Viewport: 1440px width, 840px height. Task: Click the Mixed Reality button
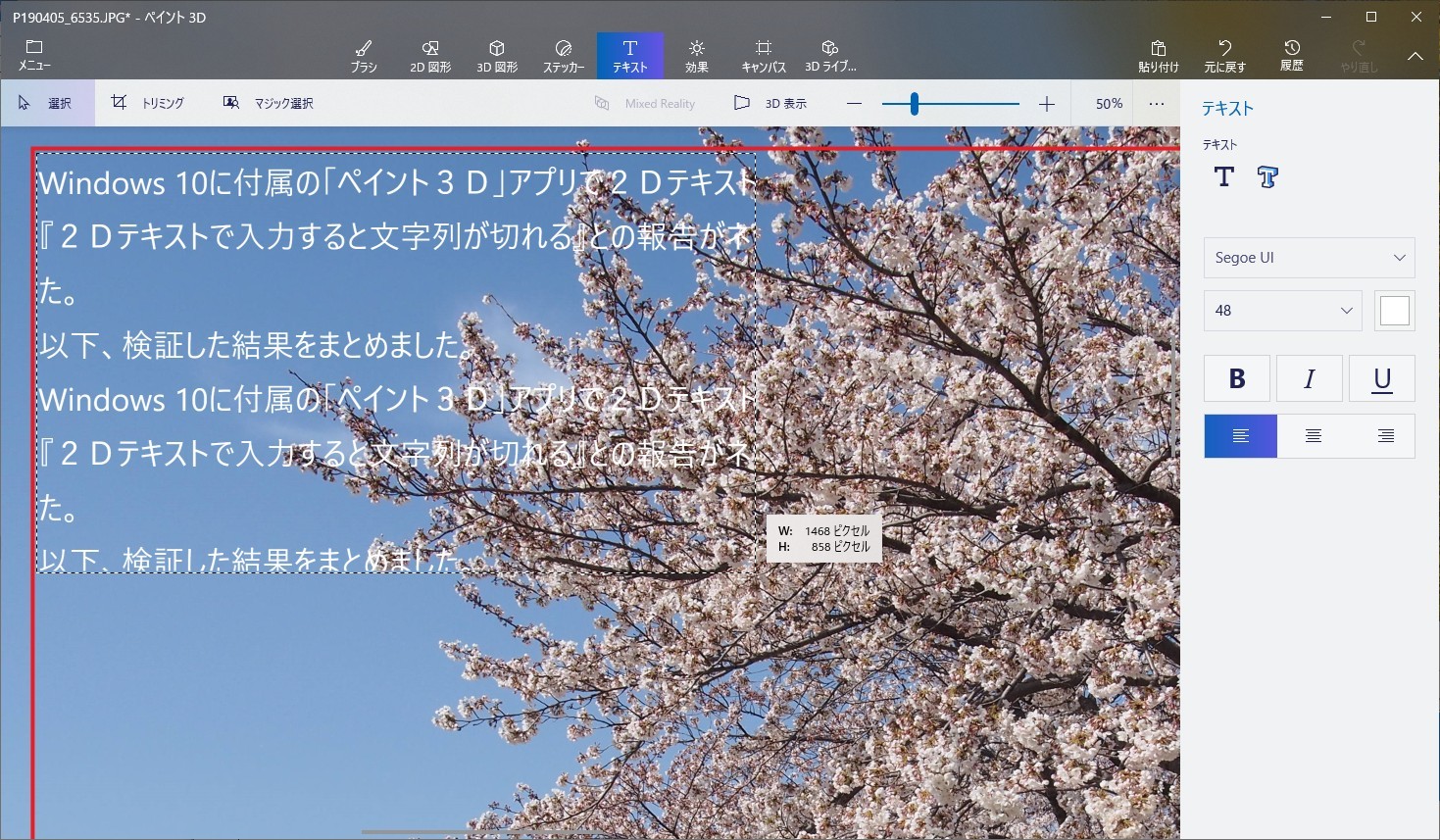coord(645,103)
